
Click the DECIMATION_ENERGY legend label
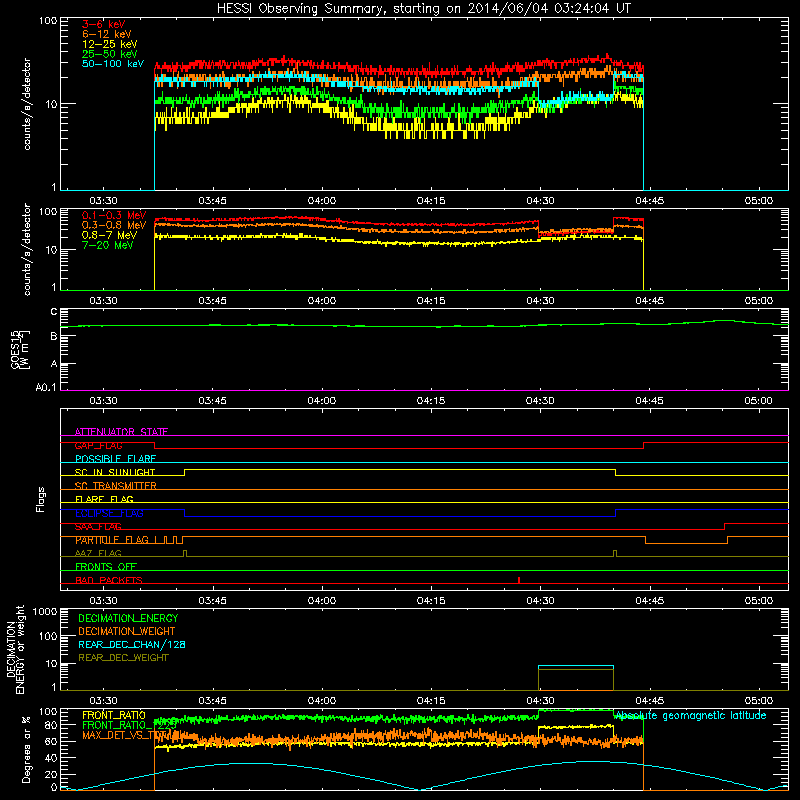(x=128, y=618)
